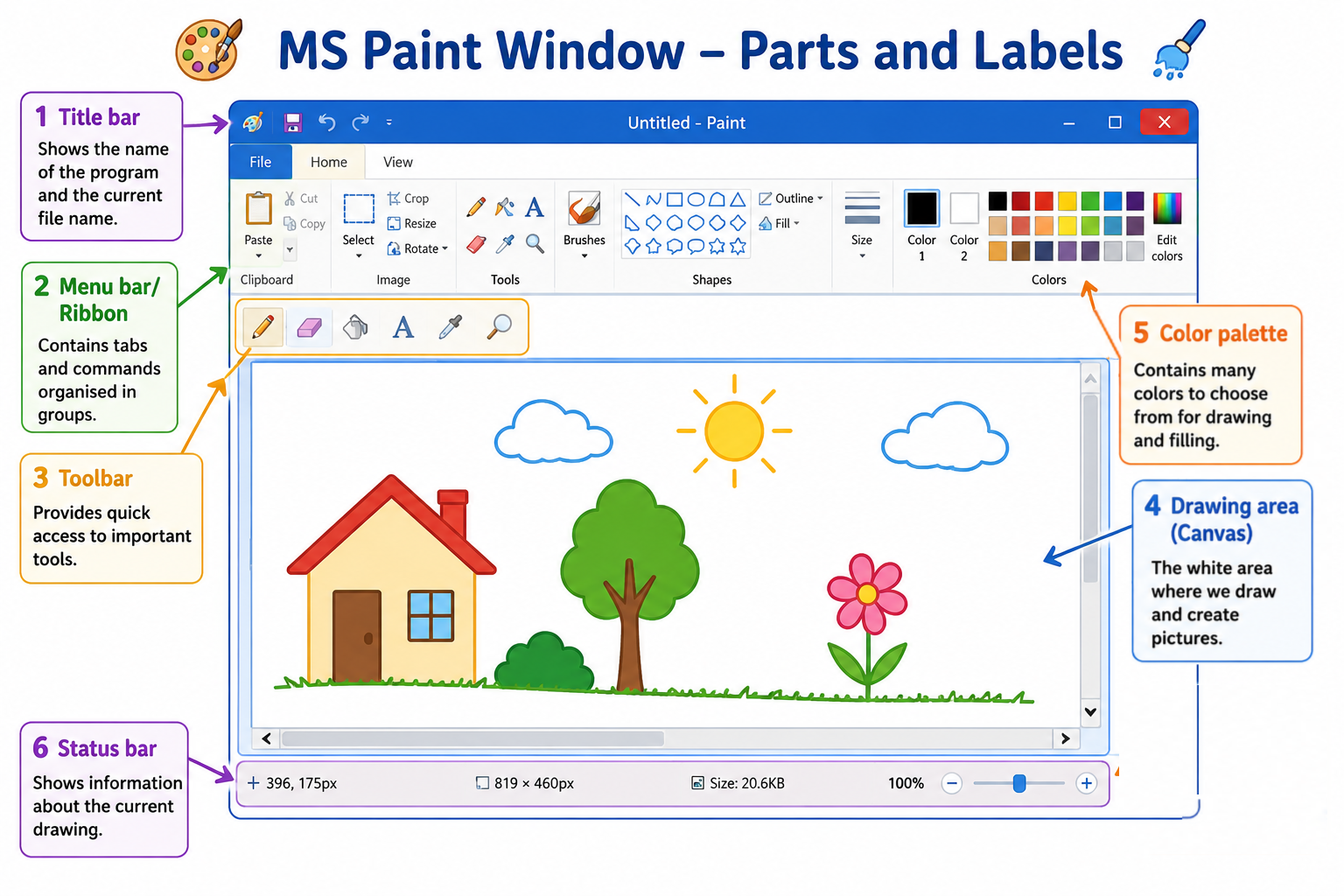1344x896 pixels.
Task: Pick the Line shape in the Shapes gallery
Action: (632, 199)
